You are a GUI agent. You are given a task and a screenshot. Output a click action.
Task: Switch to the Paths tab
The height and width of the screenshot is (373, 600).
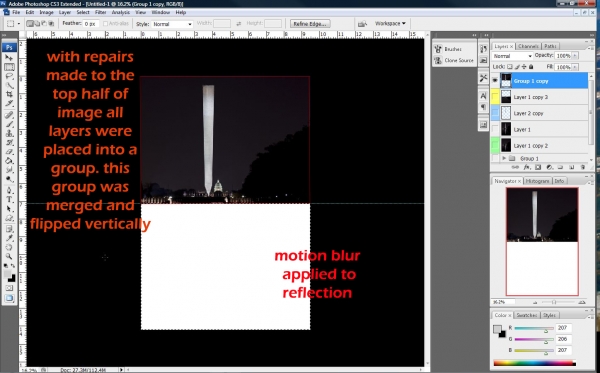[550, 46]
